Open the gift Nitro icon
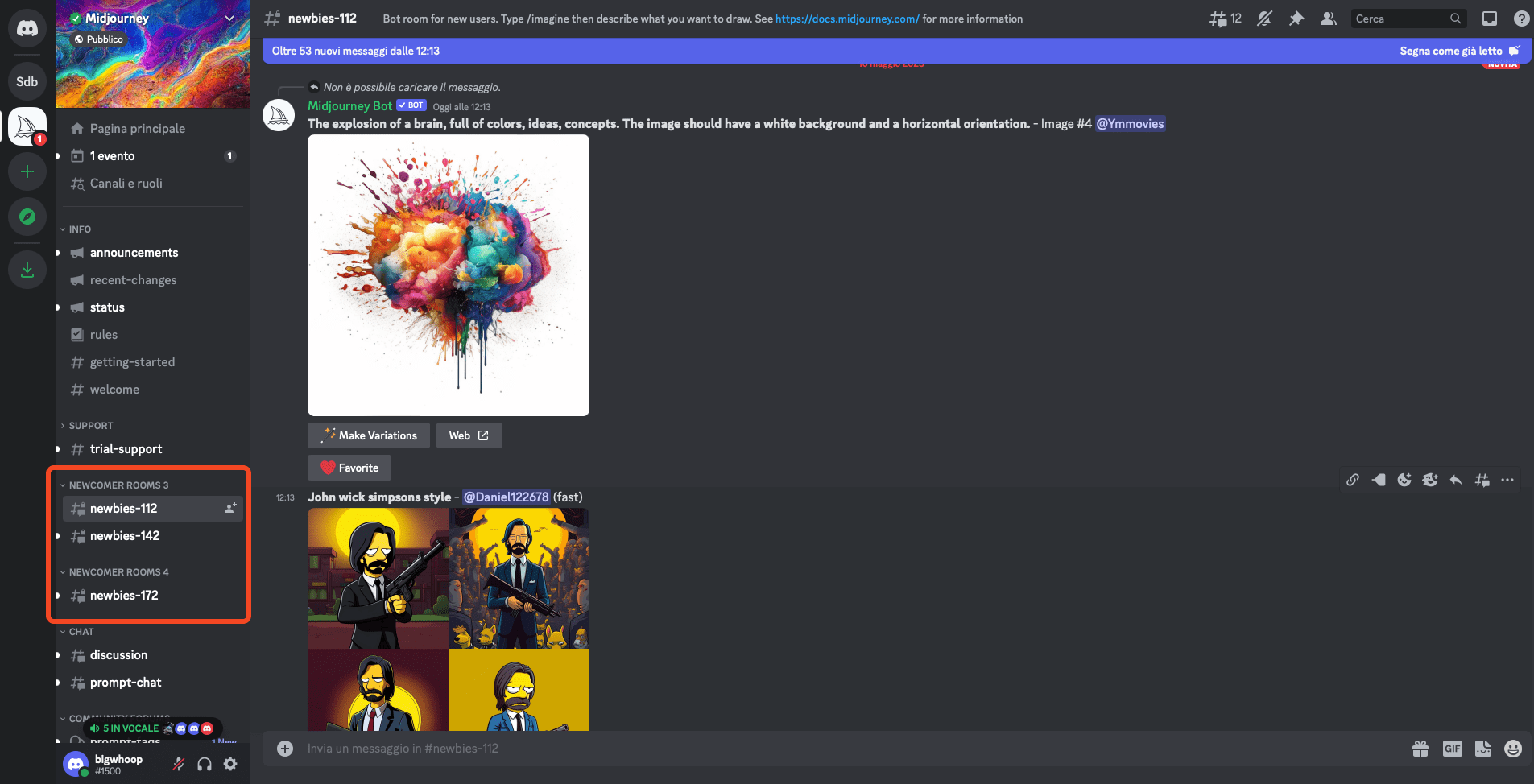 tap(1420, 749)
